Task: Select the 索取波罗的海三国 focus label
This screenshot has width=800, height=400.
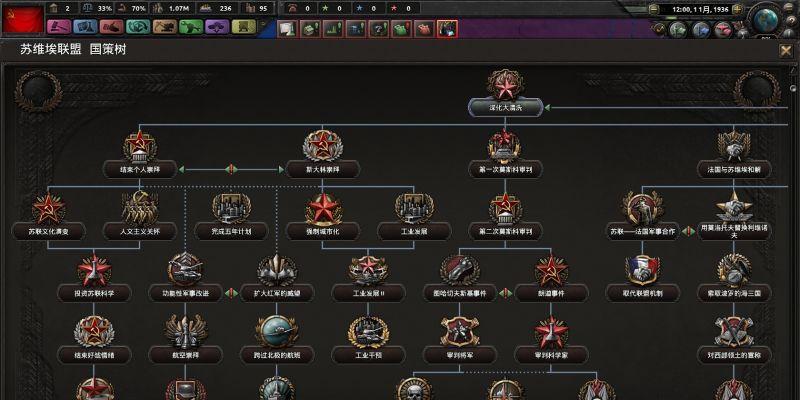Action: [x=734, y=293]
